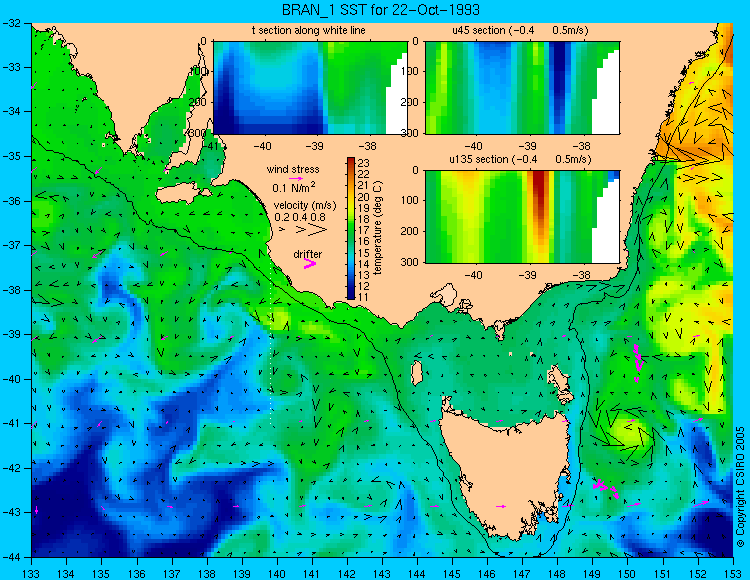Click the "t section along white line" heading
750x580 pixels.
pos(309,30)
